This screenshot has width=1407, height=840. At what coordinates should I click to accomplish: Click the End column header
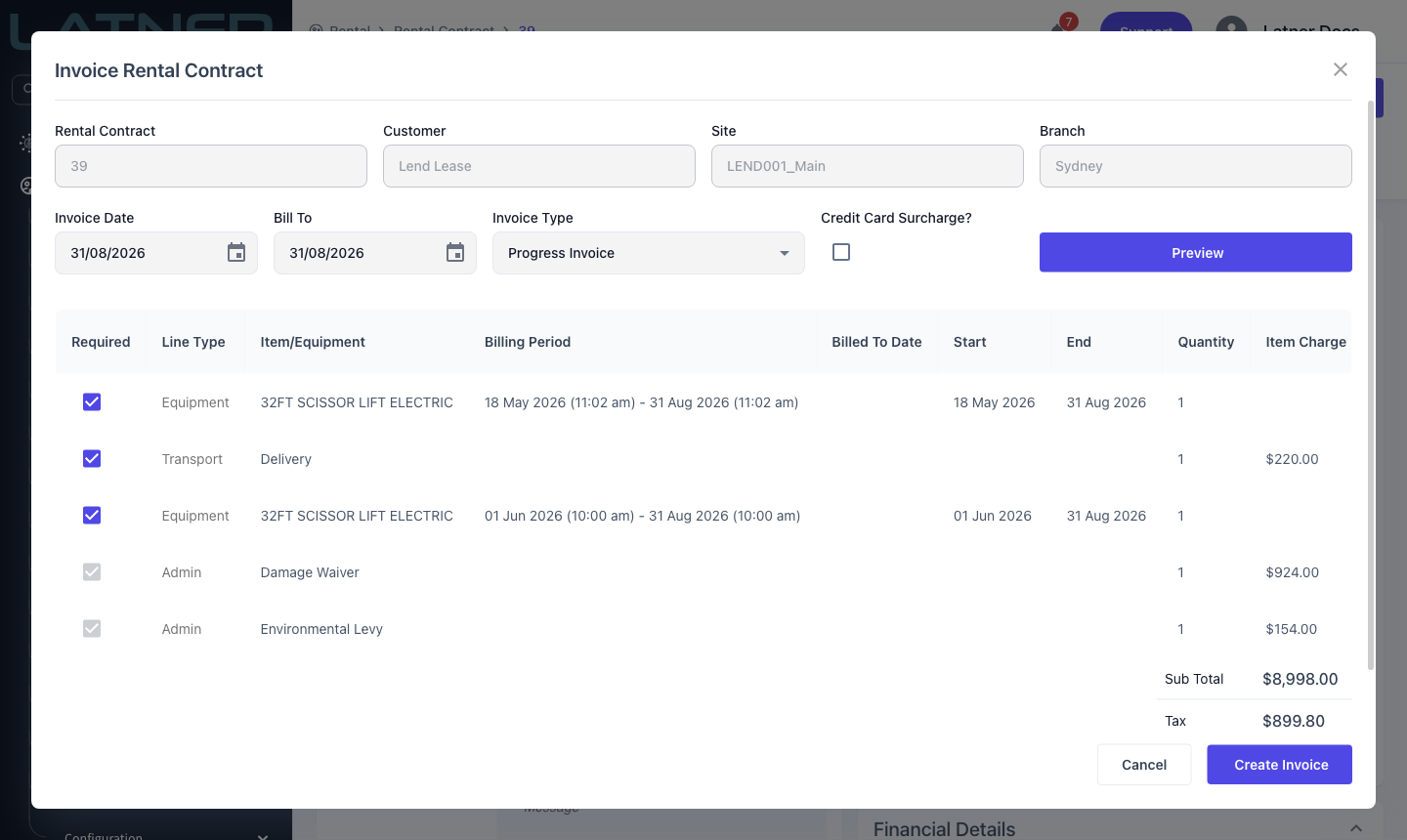click(x=1079, y=342)
